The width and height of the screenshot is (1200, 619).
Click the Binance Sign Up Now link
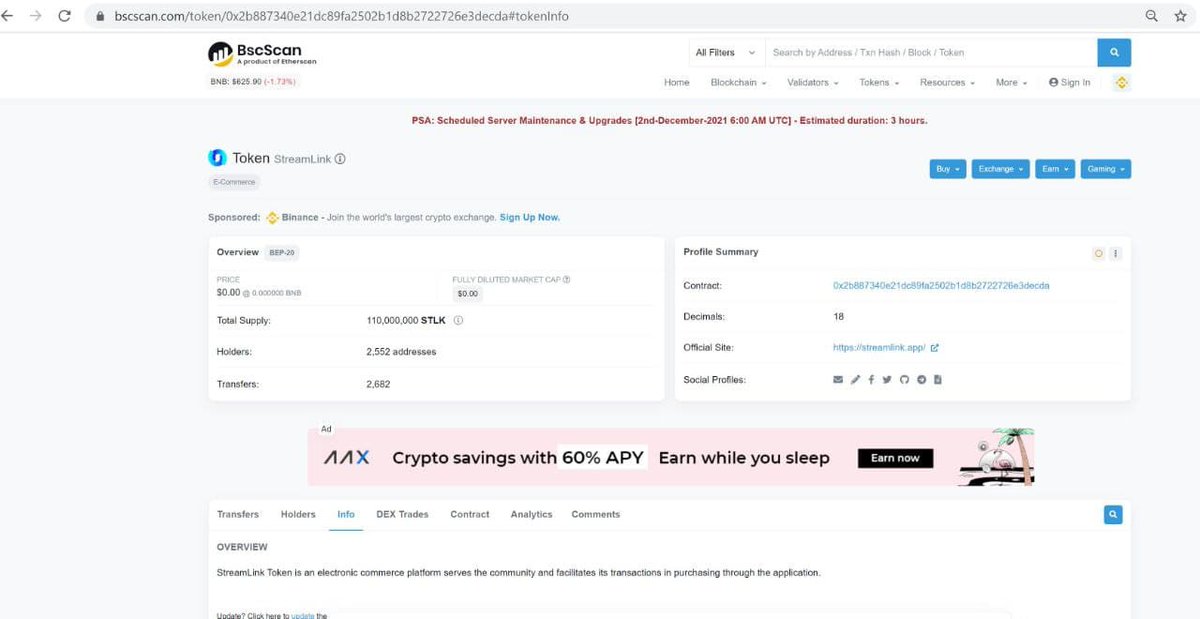[530, 218]
